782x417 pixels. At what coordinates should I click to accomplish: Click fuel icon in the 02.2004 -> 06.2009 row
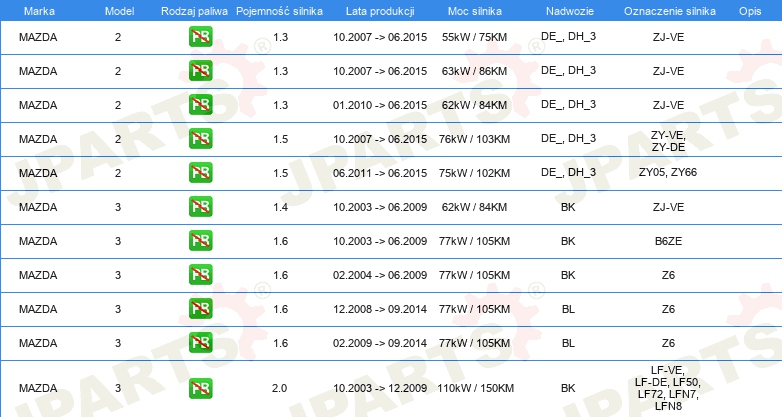(x=200, y=274)
